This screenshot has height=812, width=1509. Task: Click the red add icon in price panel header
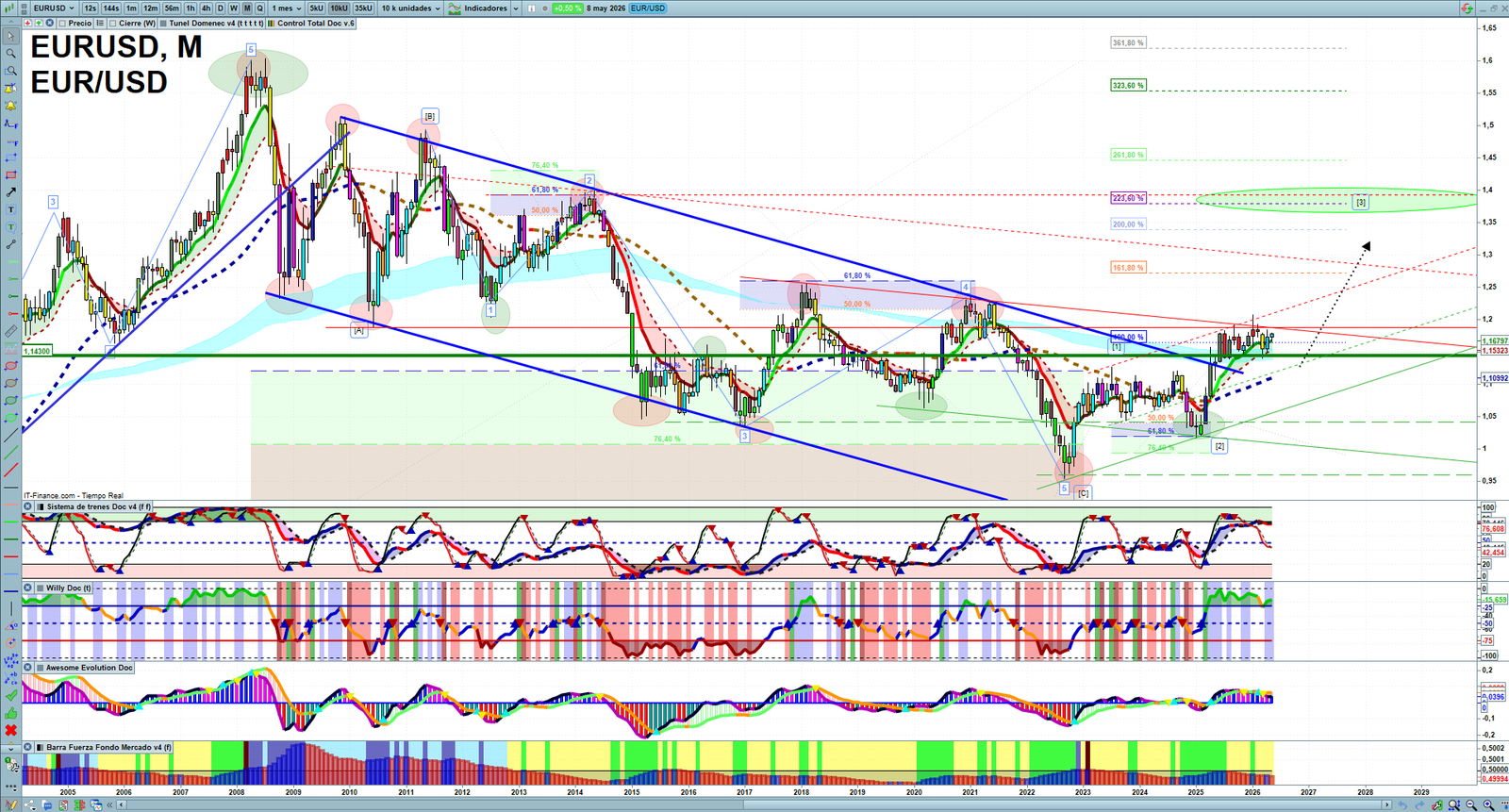click(28, 24)
